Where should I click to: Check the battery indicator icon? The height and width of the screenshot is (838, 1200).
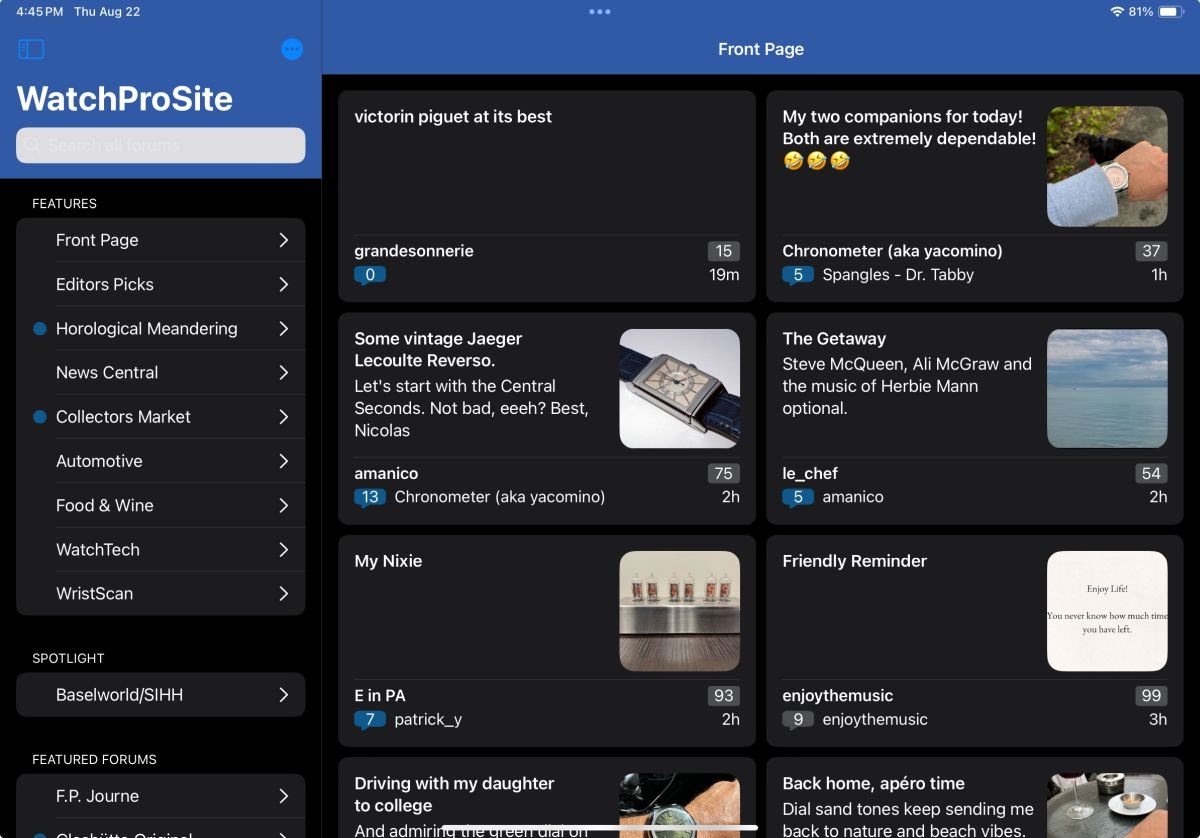[1172, 12]
